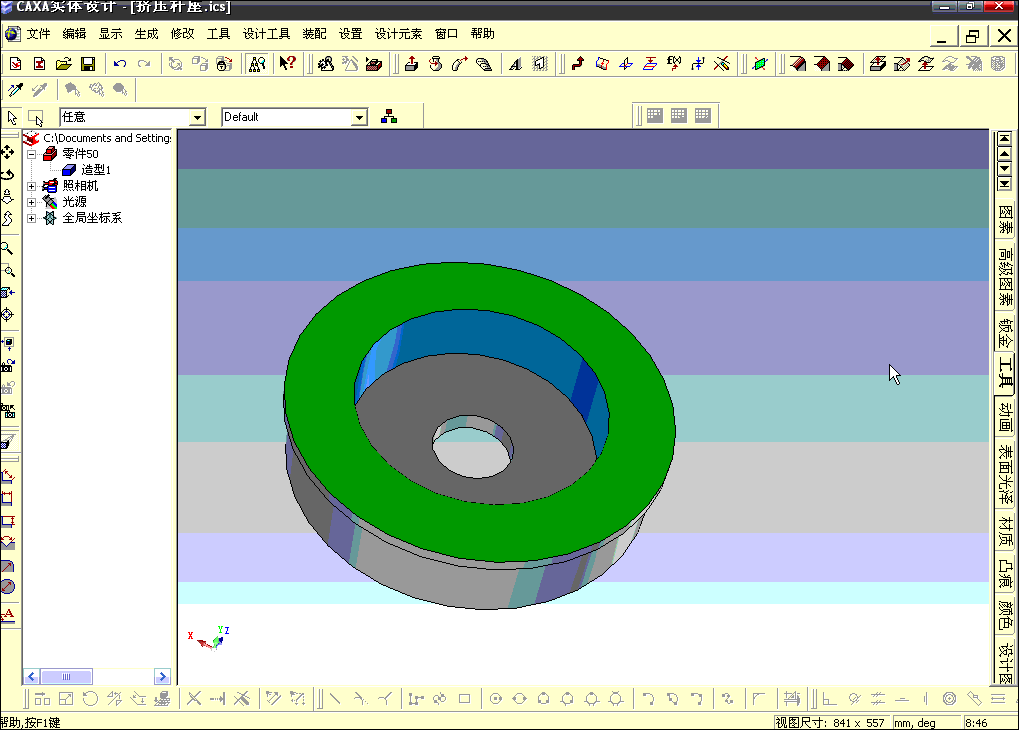
Task: Click the text annotation A icon on left
Action: pos(7,615)
